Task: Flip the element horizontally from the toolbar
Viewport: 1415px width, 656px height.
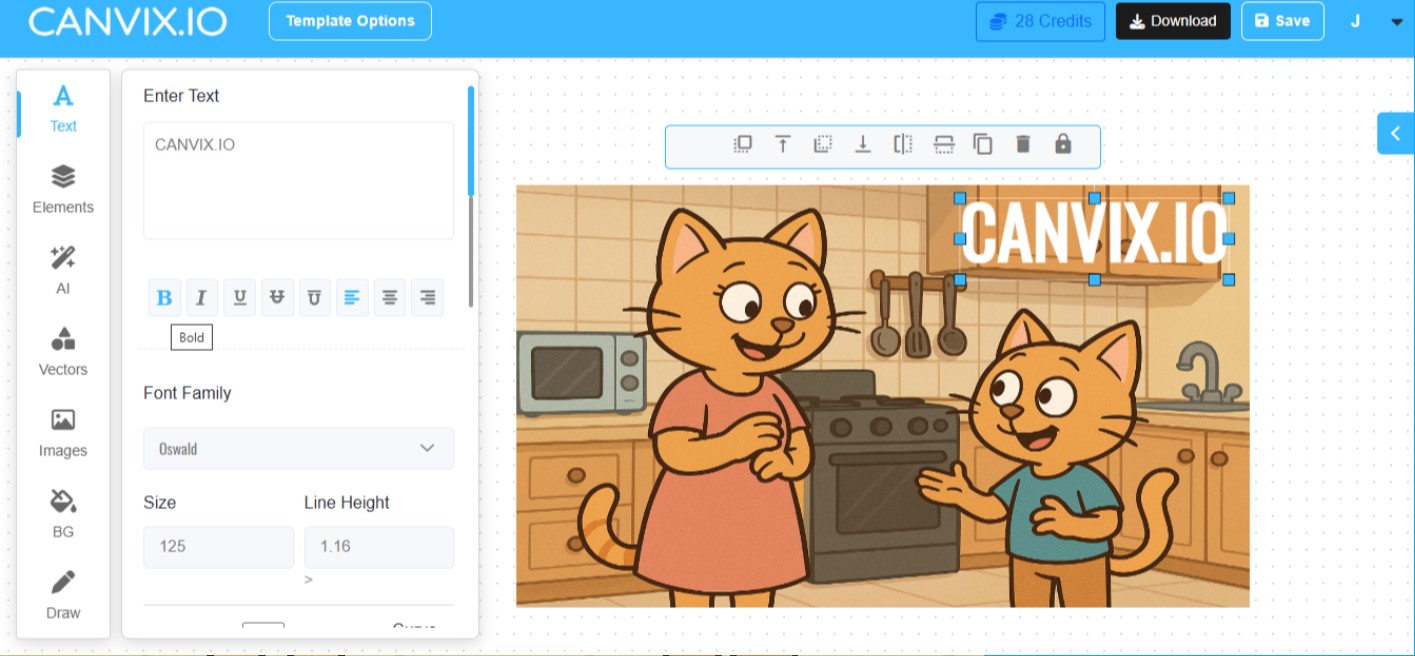Action: [x=903, y=144]
